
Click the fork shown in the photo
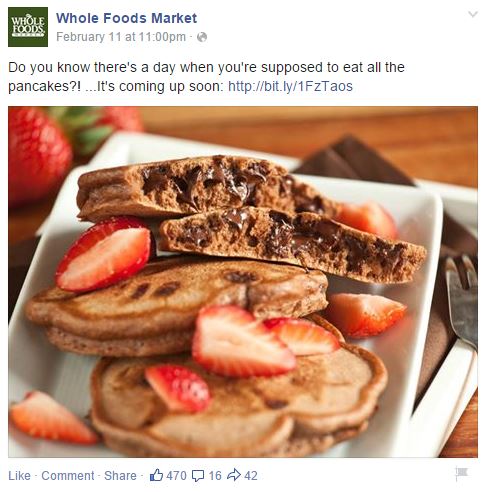(x=462, y=300)
